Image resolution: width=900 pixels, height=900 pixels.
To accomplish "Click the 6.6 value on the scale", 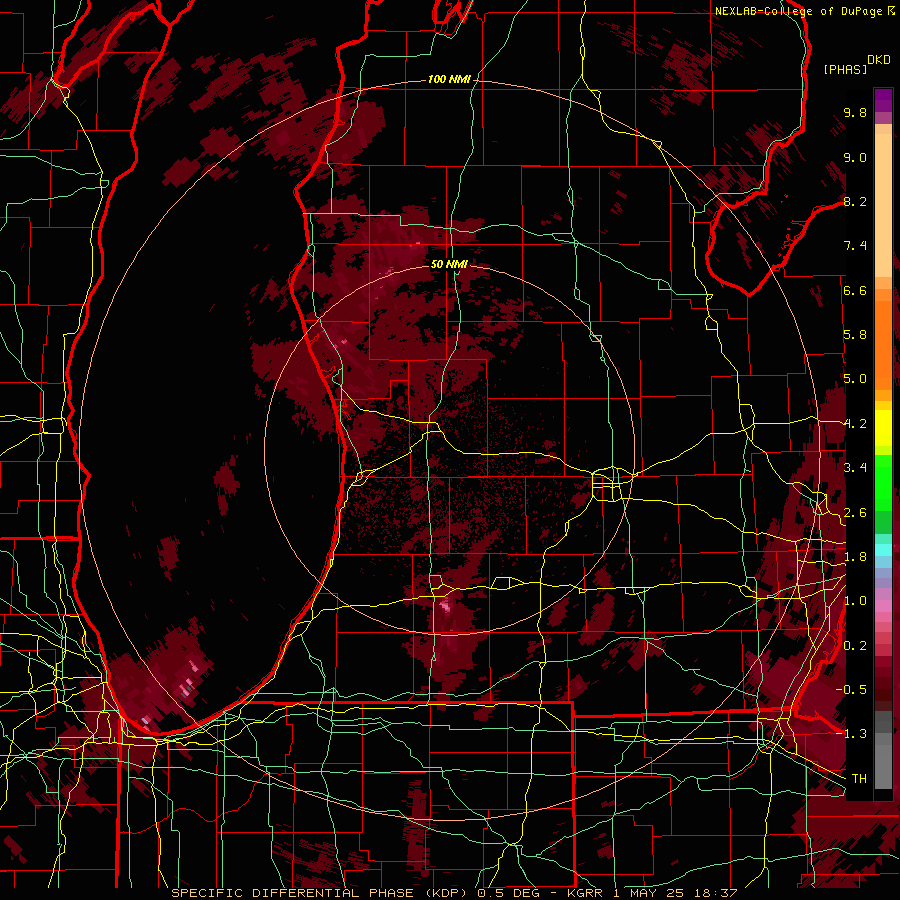I will (855, 290).
